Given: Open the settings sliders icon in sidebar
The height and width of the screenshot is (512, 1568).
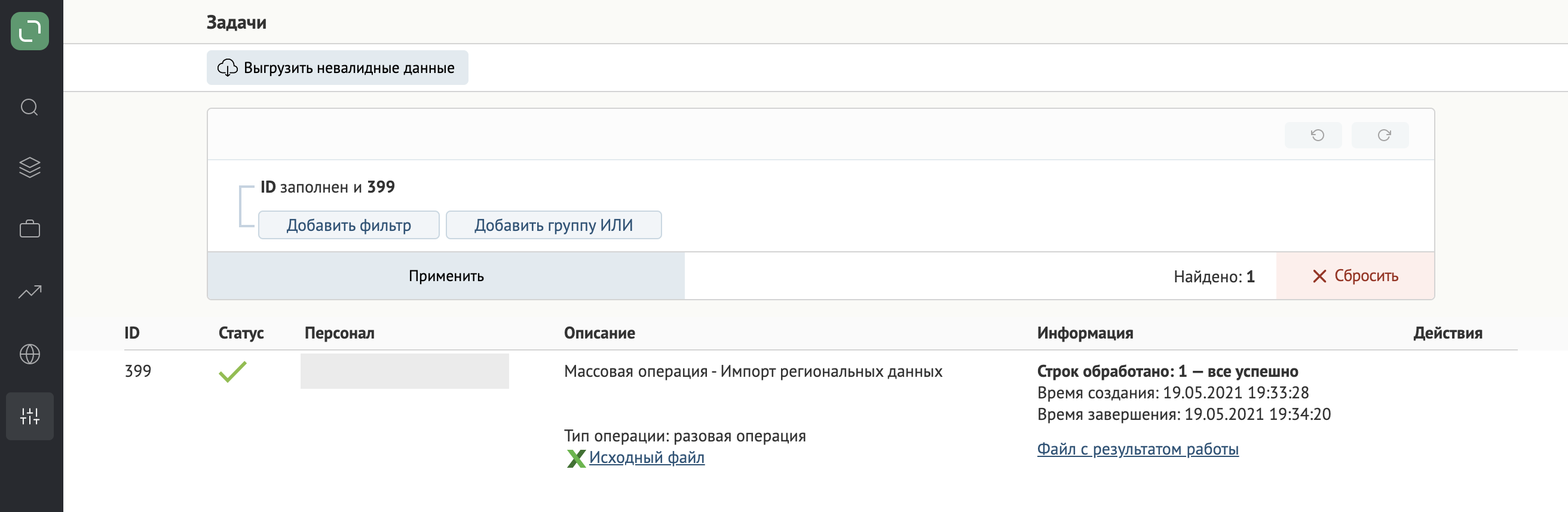Looking at the screenshot, I should [x=30, y=416].
